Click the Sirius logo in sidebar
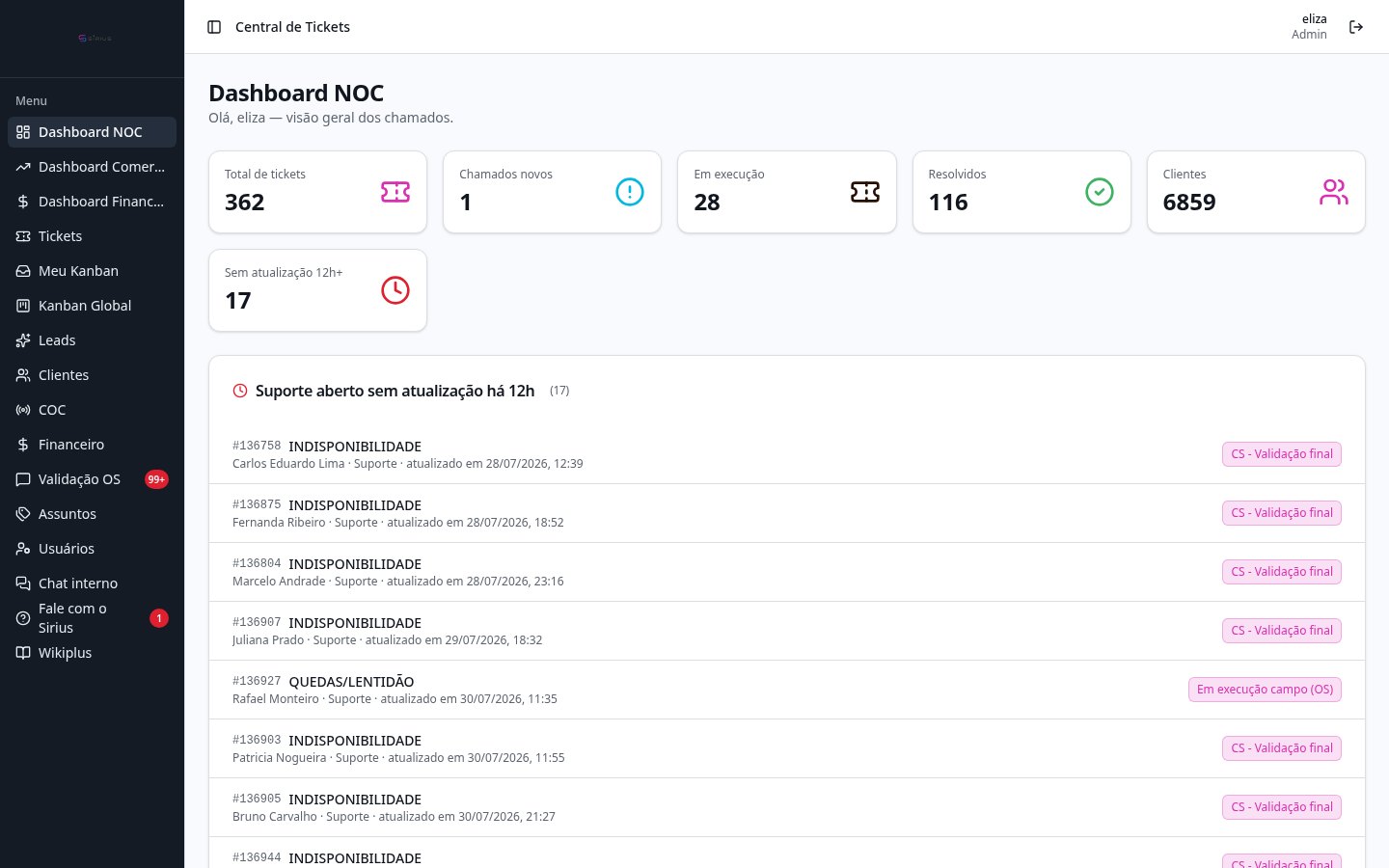Viewport: 1389px width, 868px height. [95, 39]
